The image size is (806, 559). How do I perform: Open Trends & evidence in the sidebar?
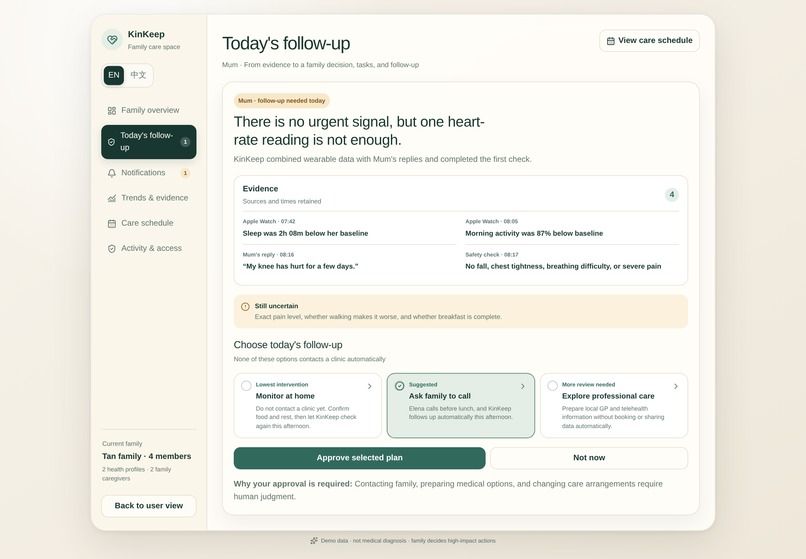[x=149, y=198]
